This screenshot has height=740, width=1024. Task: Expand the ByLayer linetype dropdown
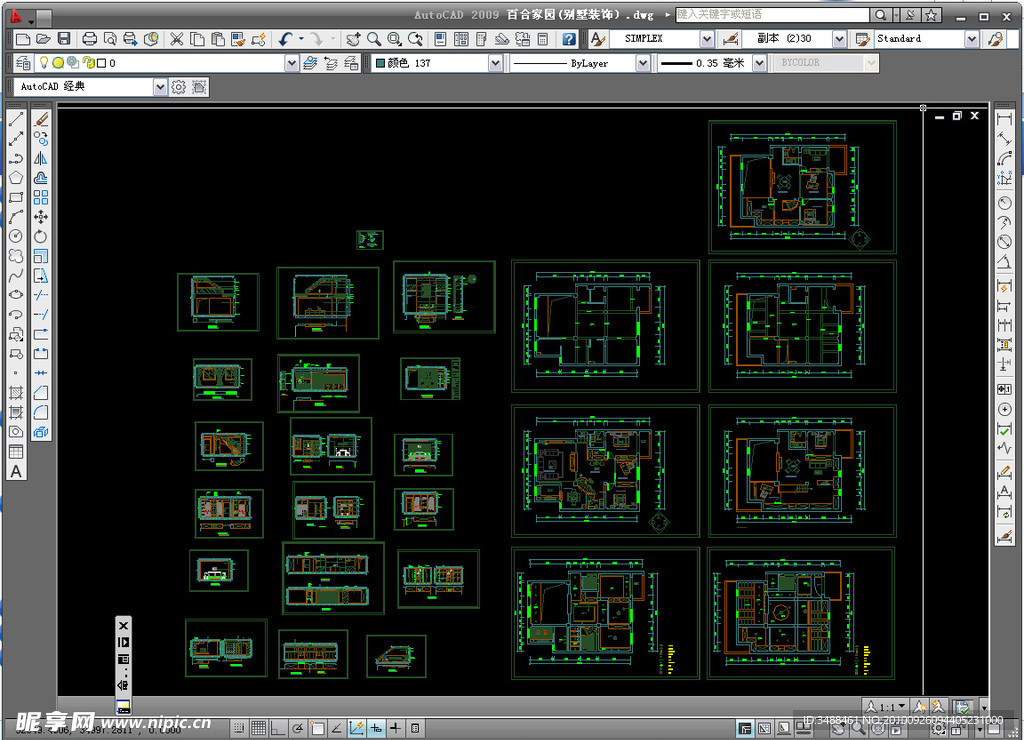(x=642, y=63)
